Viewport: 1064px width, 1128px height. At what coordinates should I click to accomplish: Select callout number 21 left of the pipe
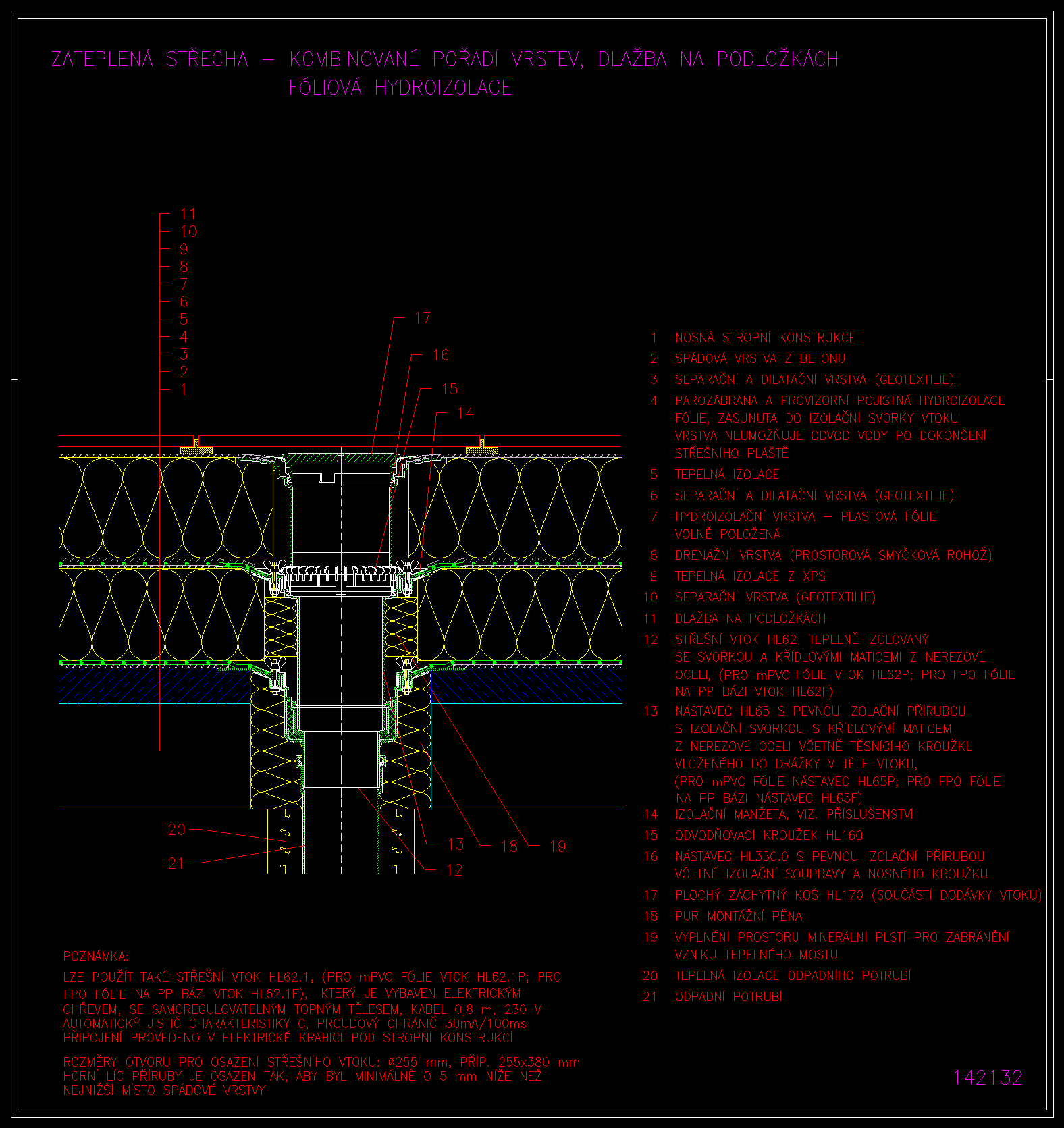click(x=176, y=863)
